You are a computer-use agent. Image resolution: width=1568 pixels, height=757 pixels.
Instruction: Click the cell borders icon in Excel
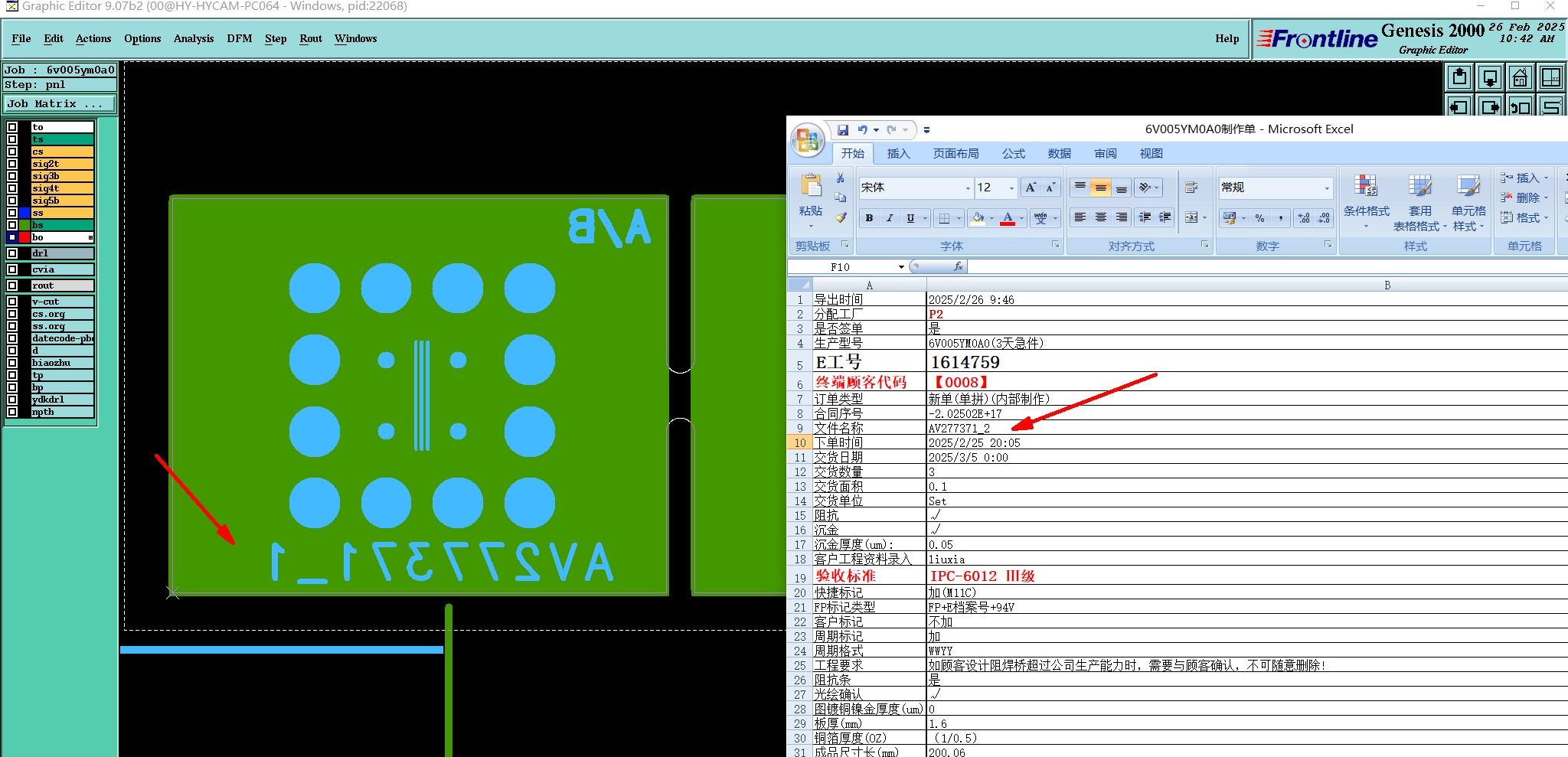click(945, 218)
